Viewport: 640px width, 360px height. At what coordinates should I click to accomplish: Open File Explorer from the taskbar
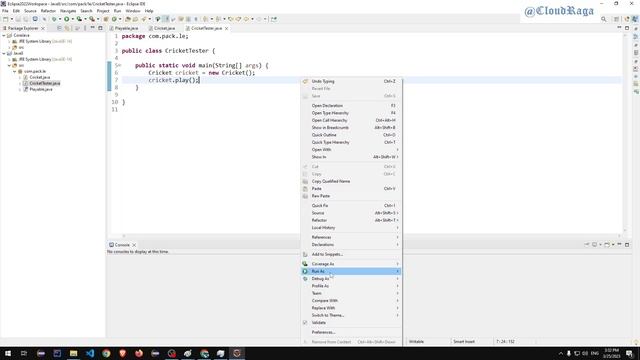pos(73,353)
